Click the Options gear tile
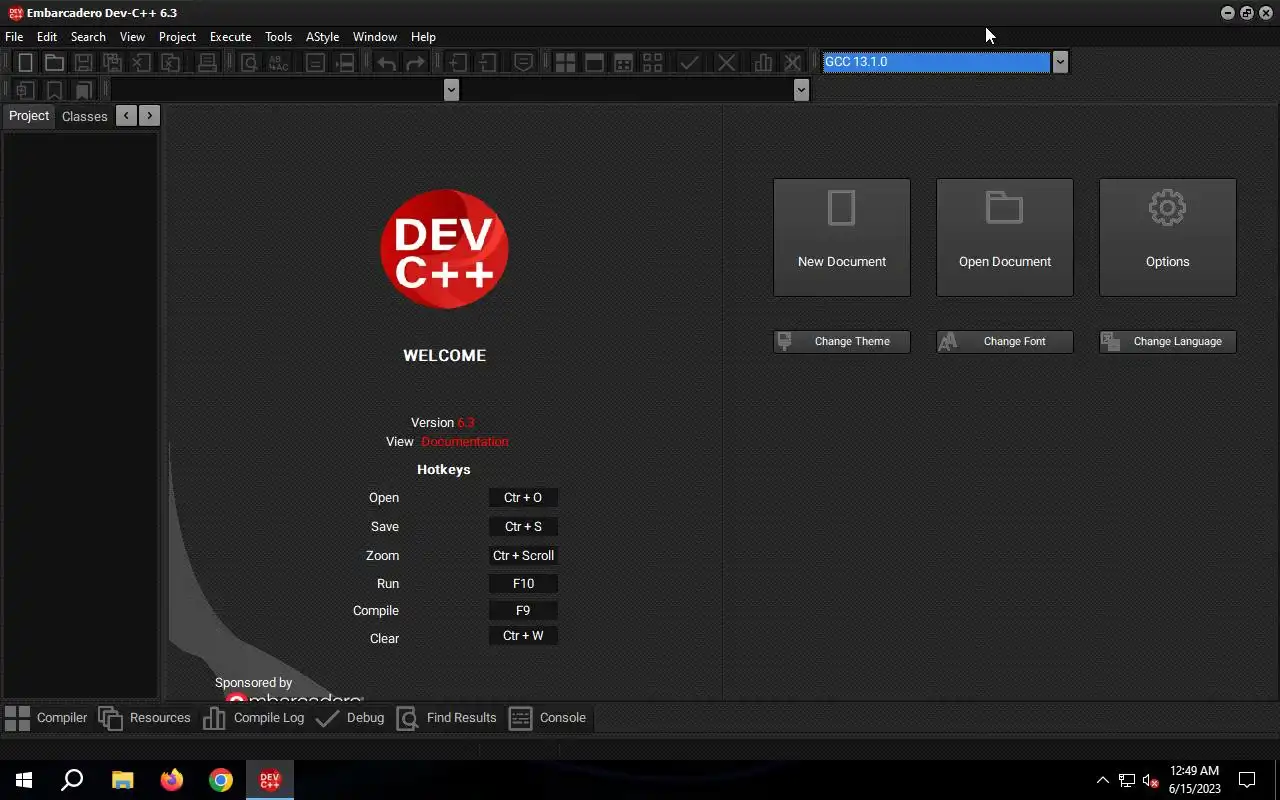Image resolution: width=1280 pixels, height=800 pixels. (1168, 237)
